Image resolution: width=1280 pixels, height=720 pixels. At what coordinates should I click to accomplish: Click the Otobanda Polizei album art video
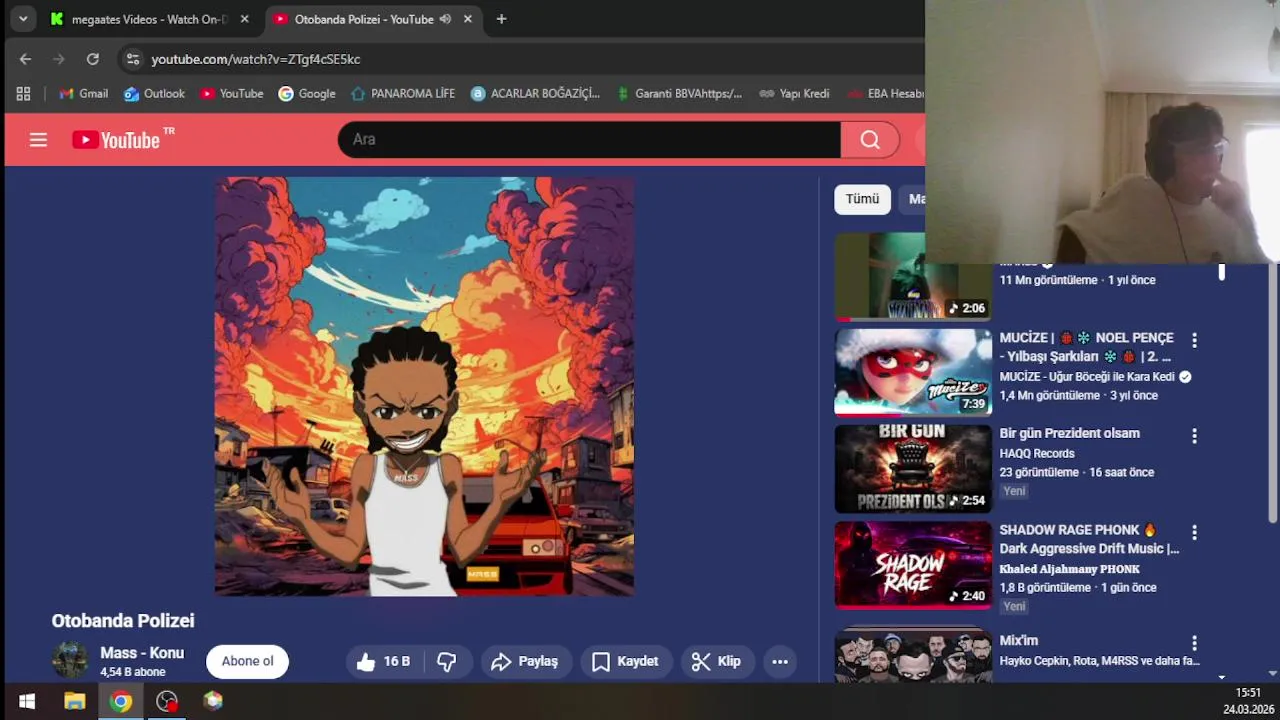(x=424, y=386)
